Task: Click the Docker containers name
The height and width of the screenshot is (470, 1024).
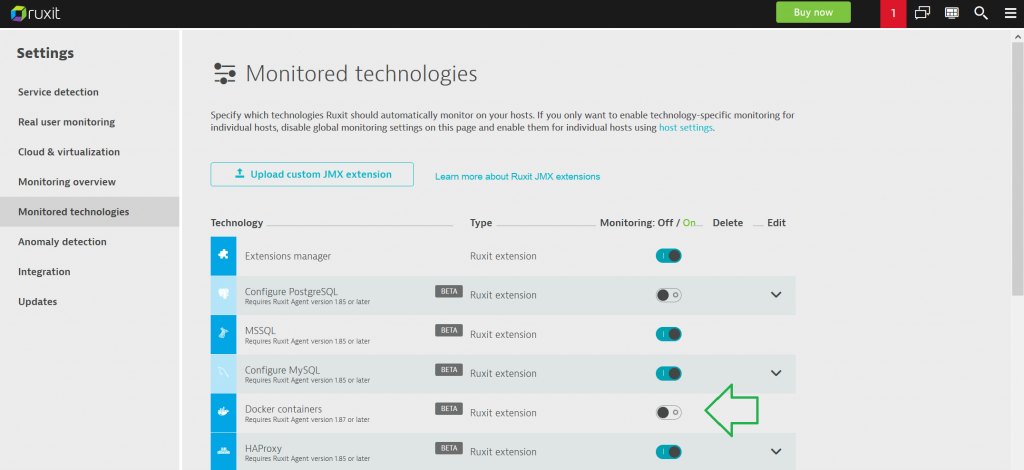Action: 283,409
